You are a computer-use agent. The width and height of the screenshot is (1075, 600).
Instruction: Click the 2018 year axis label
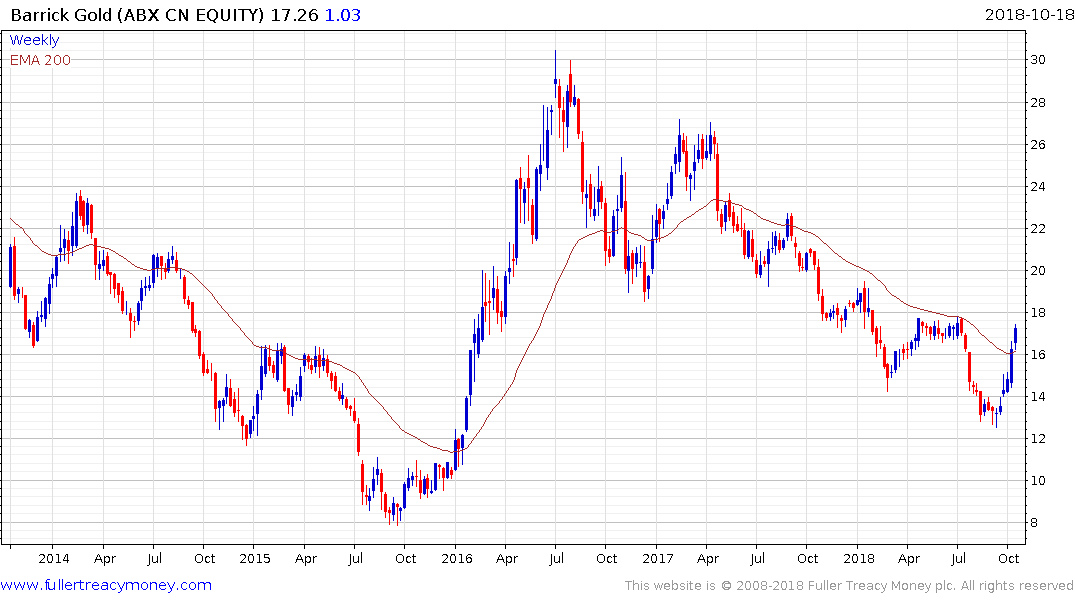pos(859,558)
